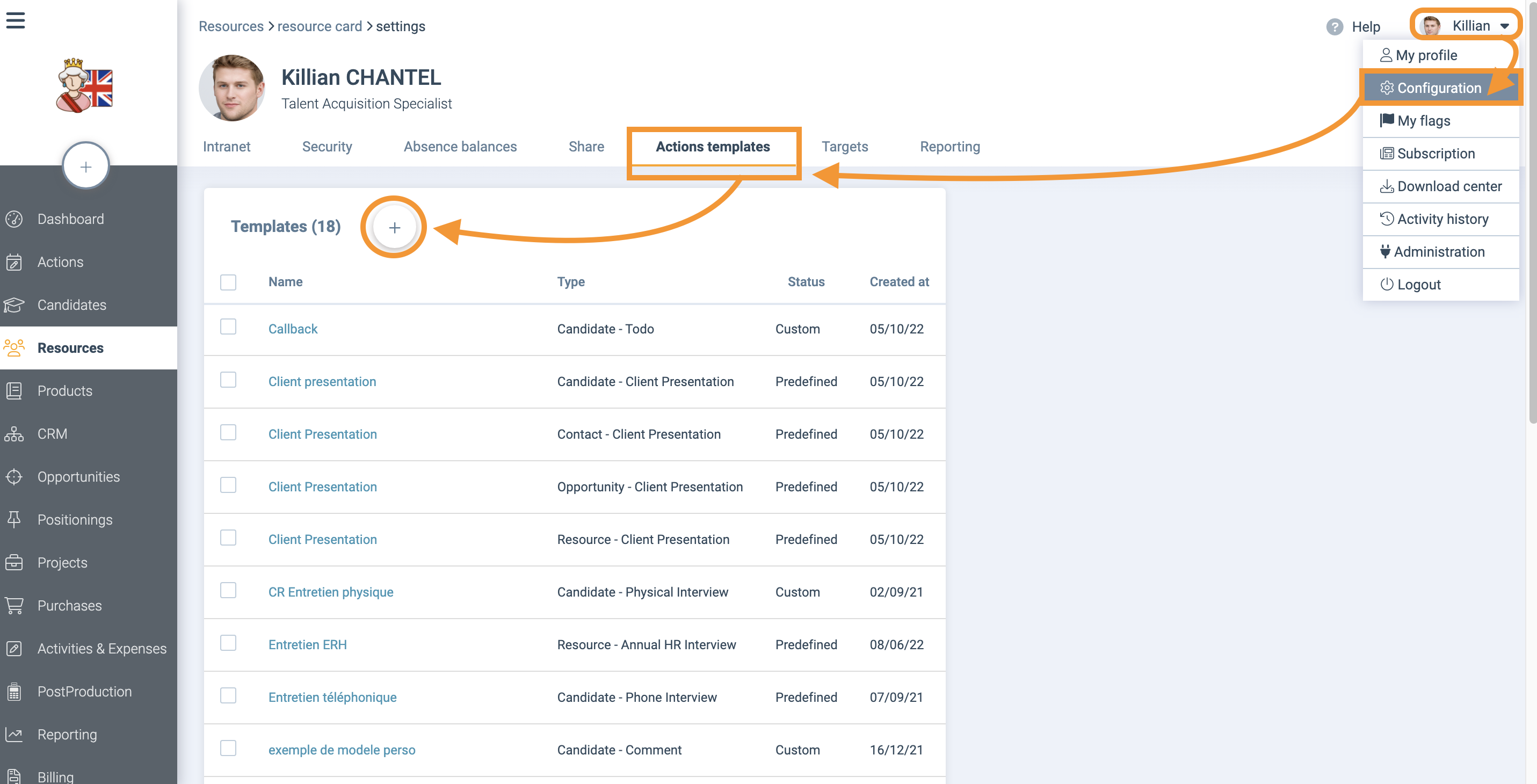Open the Callback template link

[x=292, y=329]
